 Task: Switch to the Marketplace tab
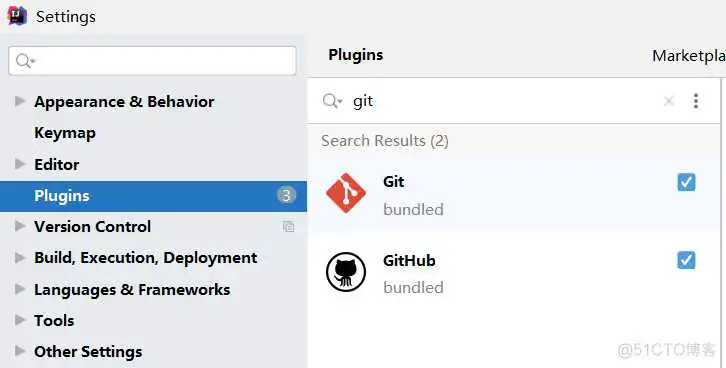[689, 56]
